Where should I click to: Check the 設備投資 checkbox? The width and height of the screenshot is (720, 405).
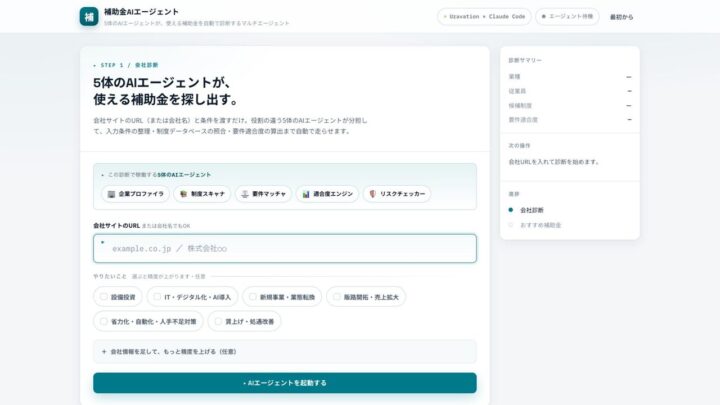click(x=104, y=297)
